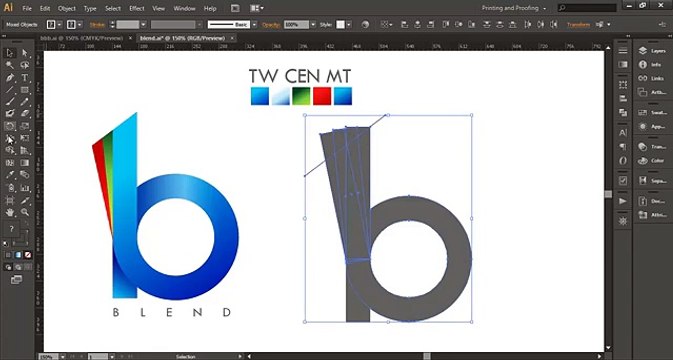Set fill mode to Gradient
673x360 pixels.
click(18, 255)
